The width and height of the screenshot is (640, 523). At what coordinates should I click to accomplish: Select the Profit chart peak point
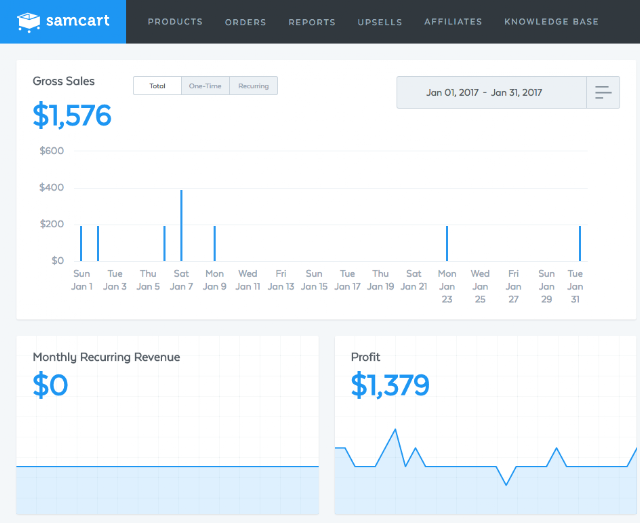[x=395, y=430]
